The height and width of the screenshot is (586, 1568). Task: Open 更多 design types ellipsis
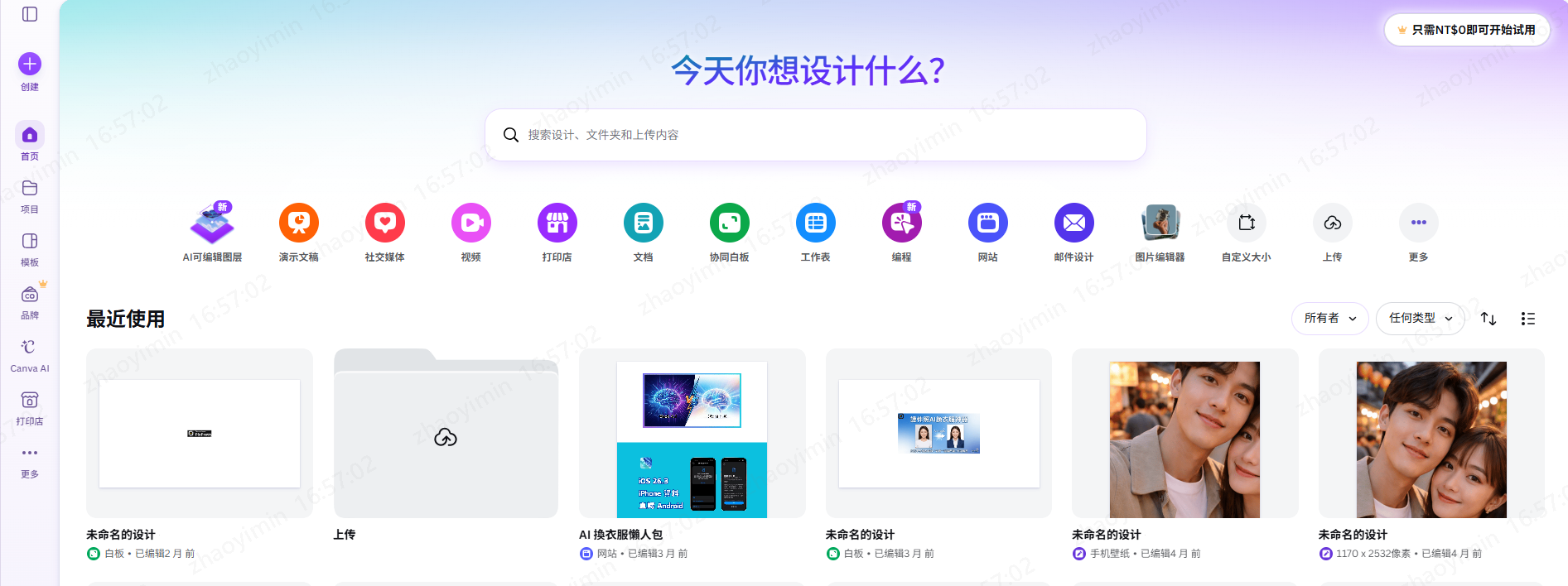pos(1419,223)
